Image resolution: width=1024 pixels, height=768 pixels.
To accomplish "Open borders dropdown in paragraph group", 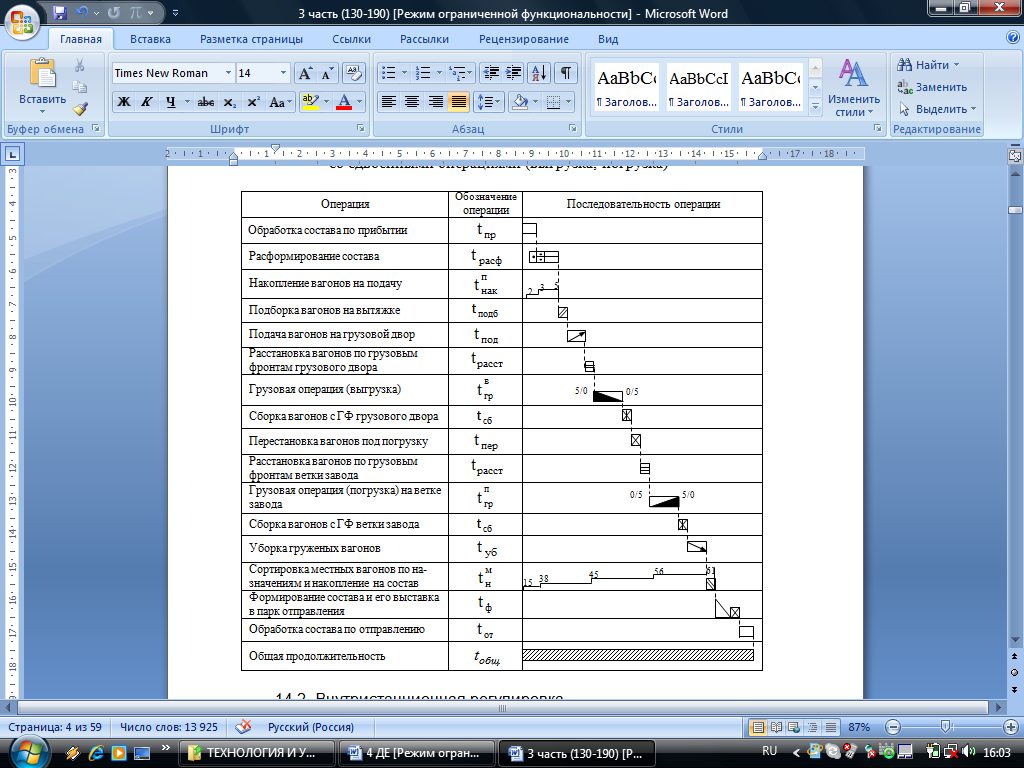I will pos(569,102).
